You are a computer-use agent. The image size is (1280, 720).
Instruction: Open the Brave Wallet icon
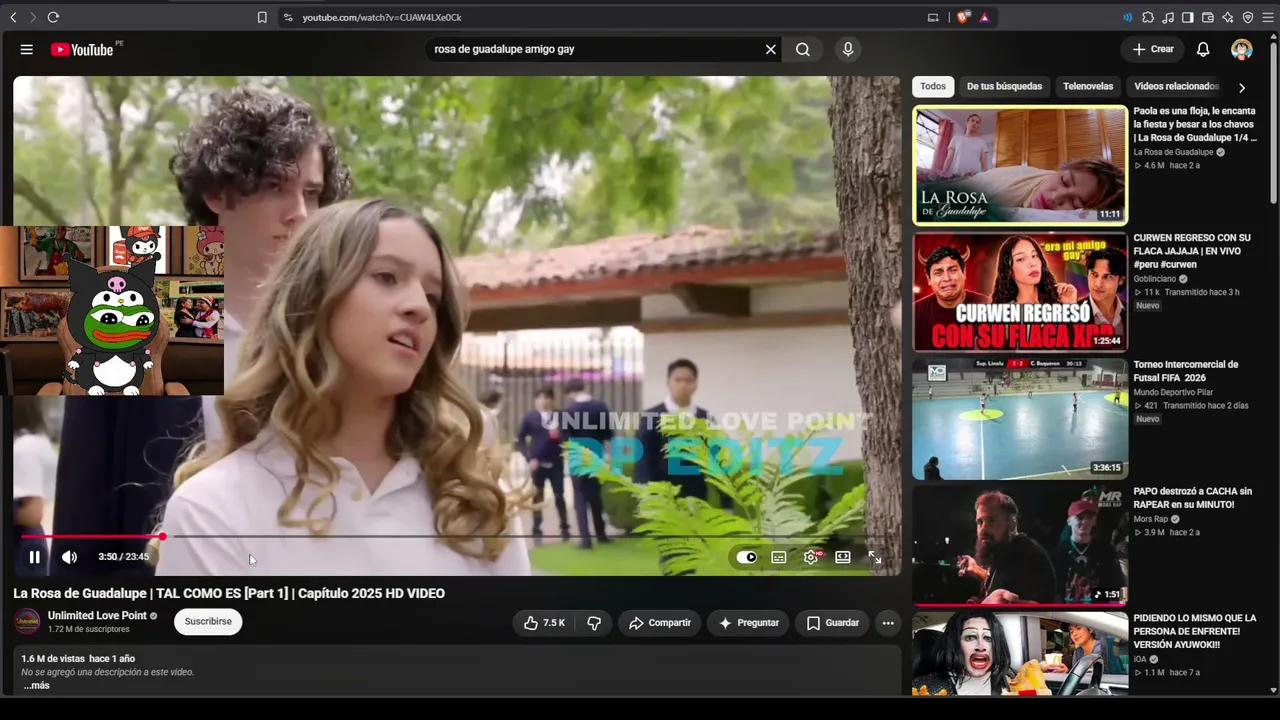(1208, 17)
